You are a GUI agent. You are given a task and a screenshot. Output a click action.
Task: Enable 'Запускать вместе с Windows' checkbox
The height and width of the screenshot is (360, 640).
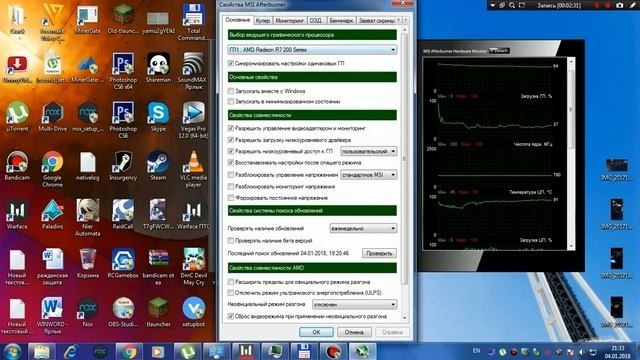[231, 91]
